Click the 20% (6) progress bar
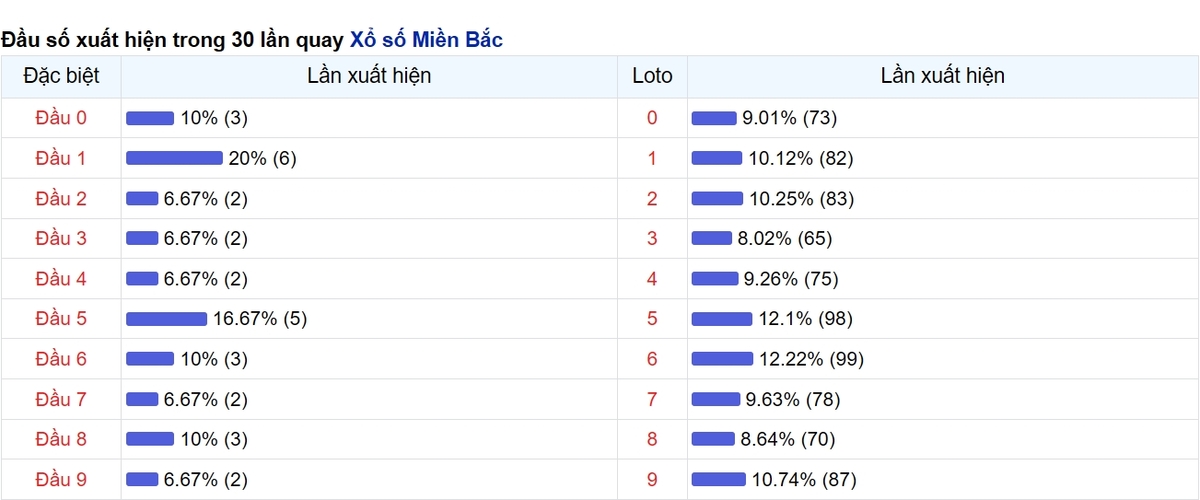 (174, 158)
